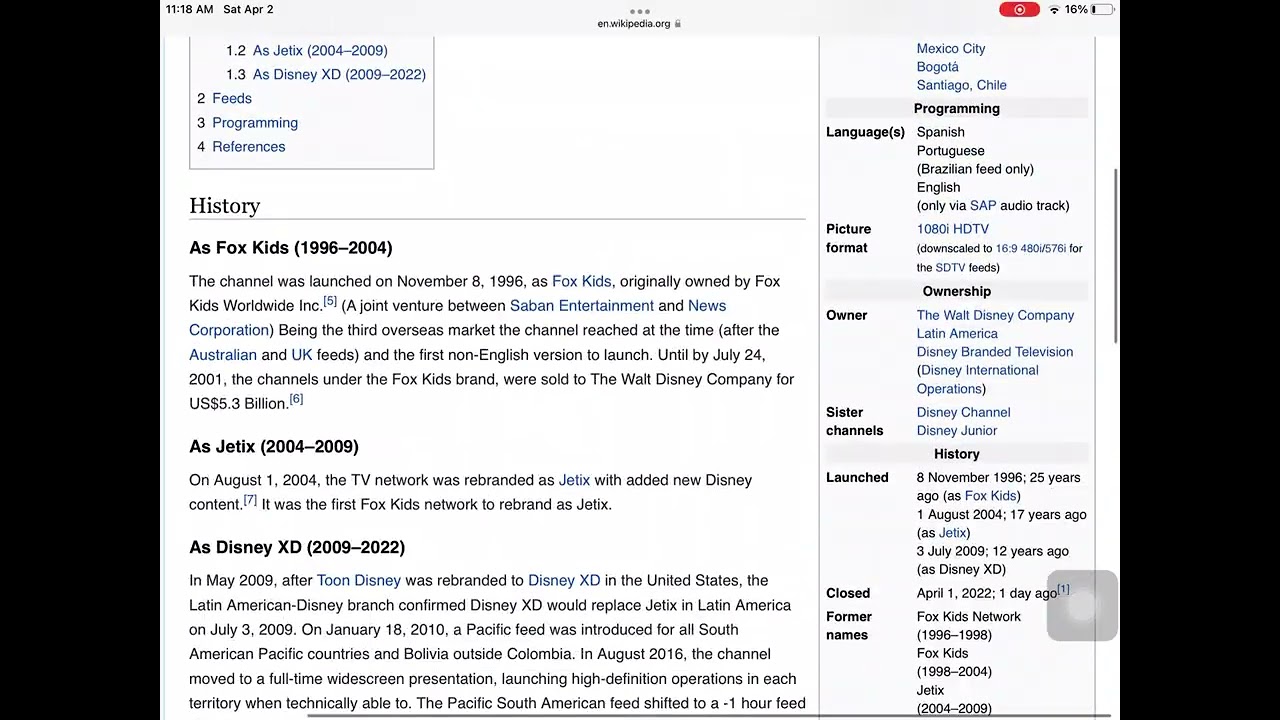The width and height of the screenshot is (1280, 720).
Task: Open contents entry As Disney XD (2009–2022)
Action: coord(339,74)
